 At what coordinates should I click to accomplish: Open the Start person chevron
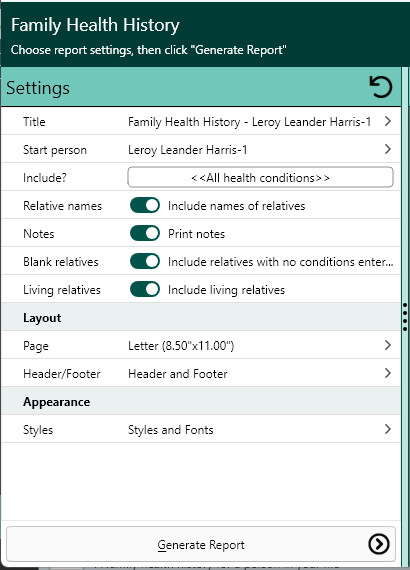(x=388, y=149)
